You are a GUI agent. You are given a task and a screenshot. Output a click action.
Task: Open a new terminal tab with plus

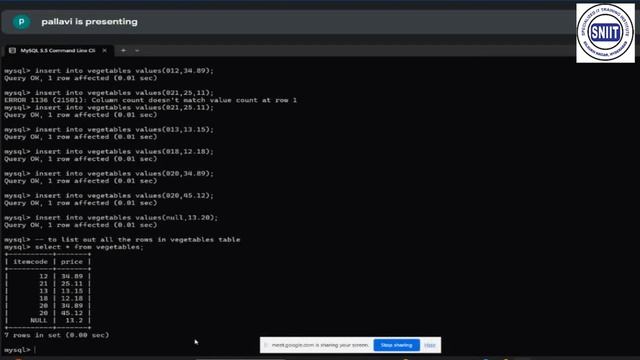123,51
